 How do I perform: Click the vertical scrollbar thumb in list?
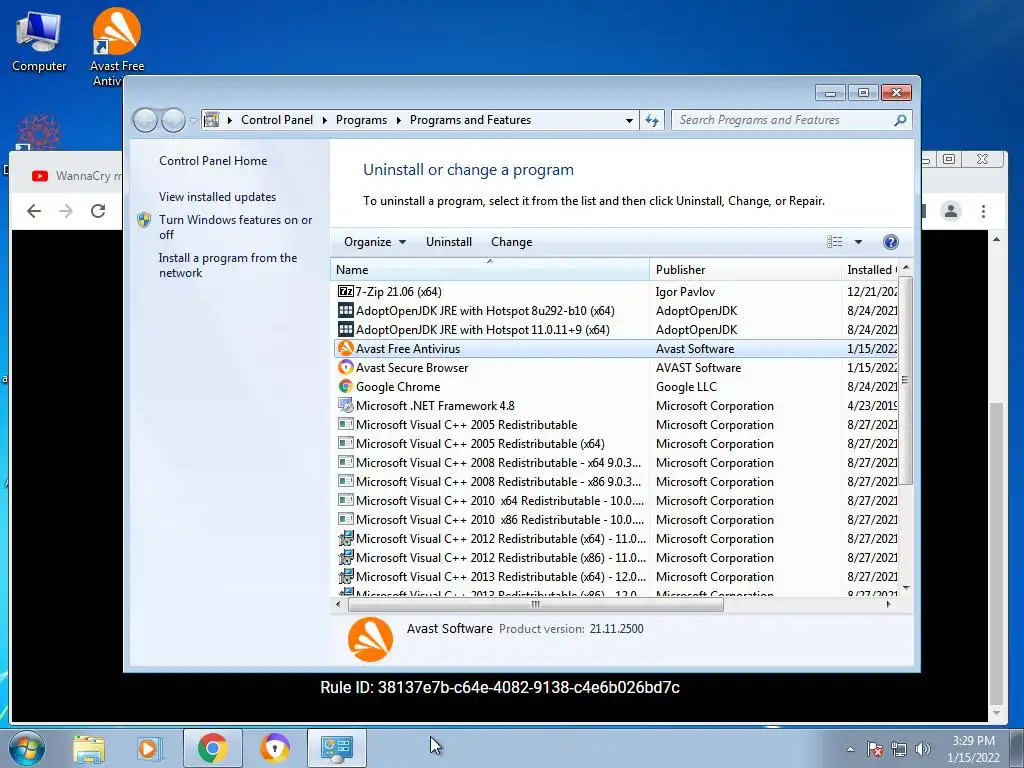(x=905, y=380)
